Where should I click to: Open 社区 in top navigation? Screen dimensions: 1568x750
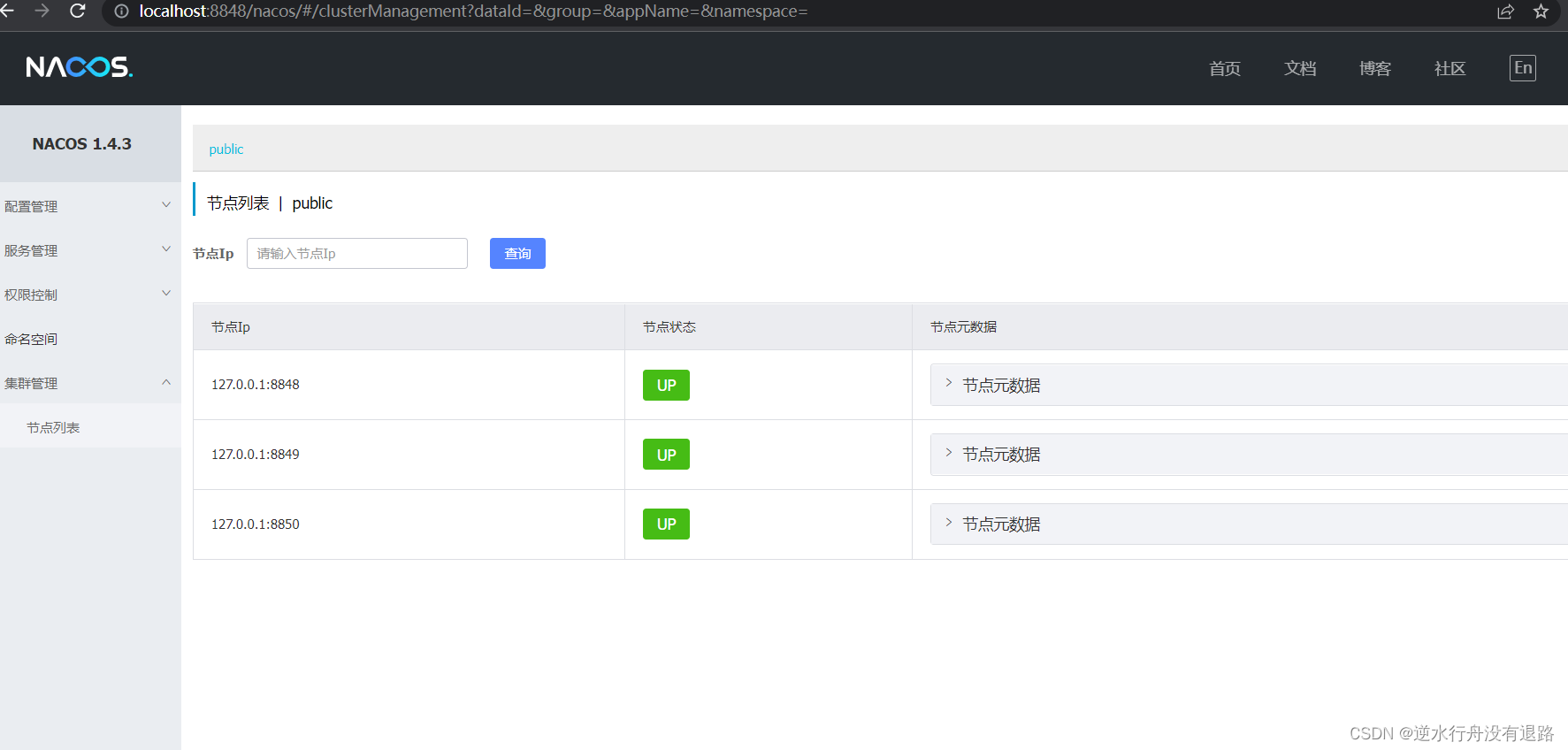click(1450, 68)
